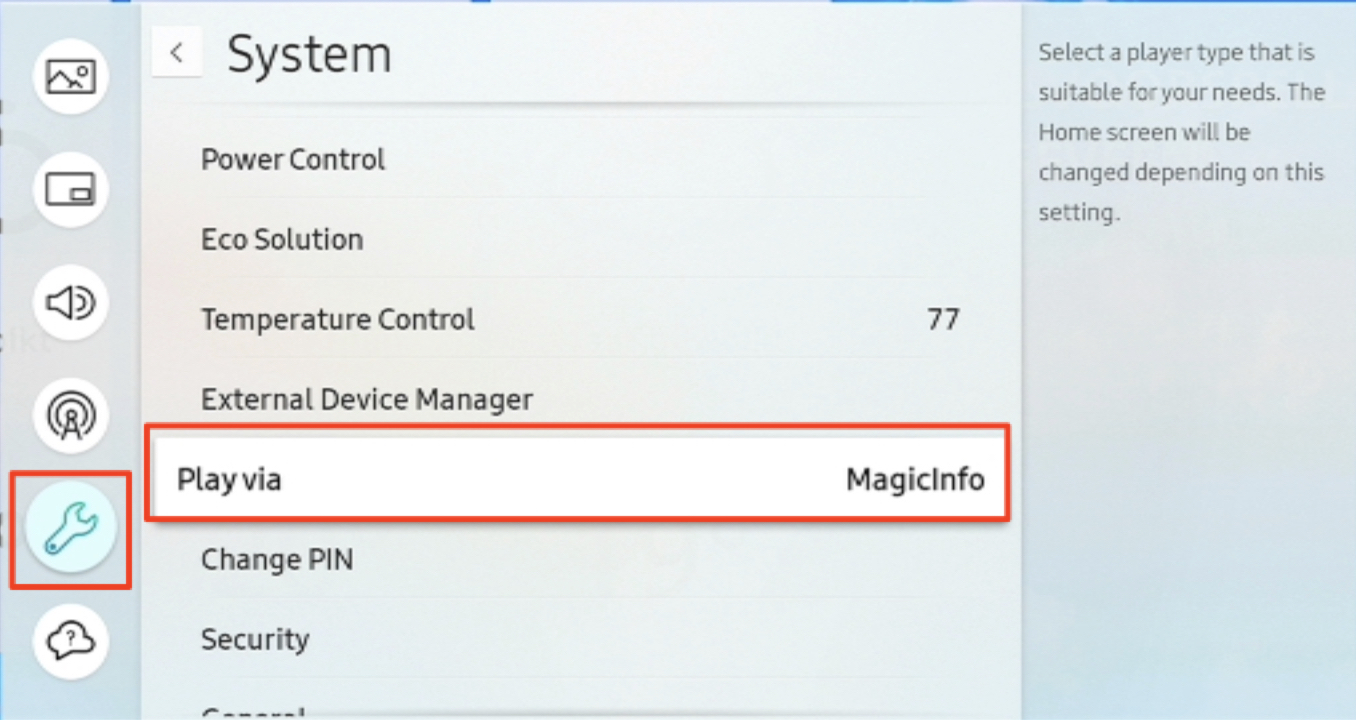This screenshot has width=1356, height=720.
Task: Click the temperature value 77
Action: pyautogui.click(x=943, y=318)
